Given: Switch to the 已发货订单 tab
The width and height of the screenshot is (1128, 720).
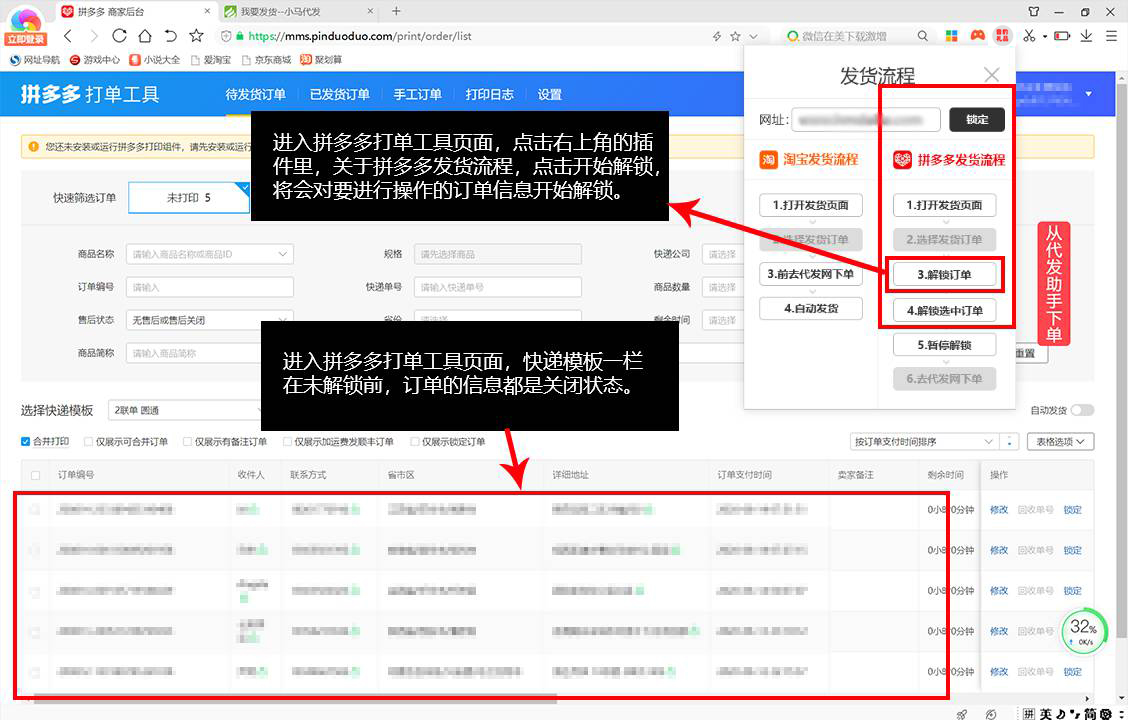Looking at the screenshot, I should [340, 94].
